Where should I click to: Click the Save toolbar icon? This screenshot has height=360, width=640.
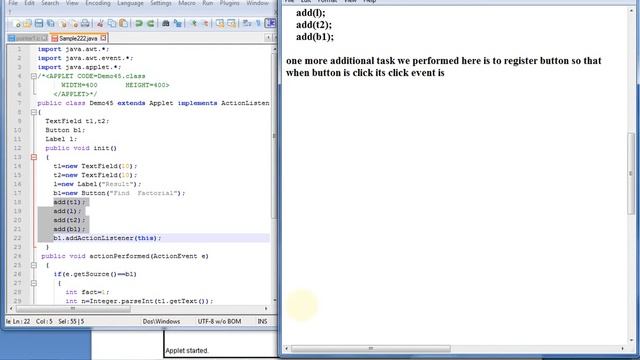tap(39, 24)
